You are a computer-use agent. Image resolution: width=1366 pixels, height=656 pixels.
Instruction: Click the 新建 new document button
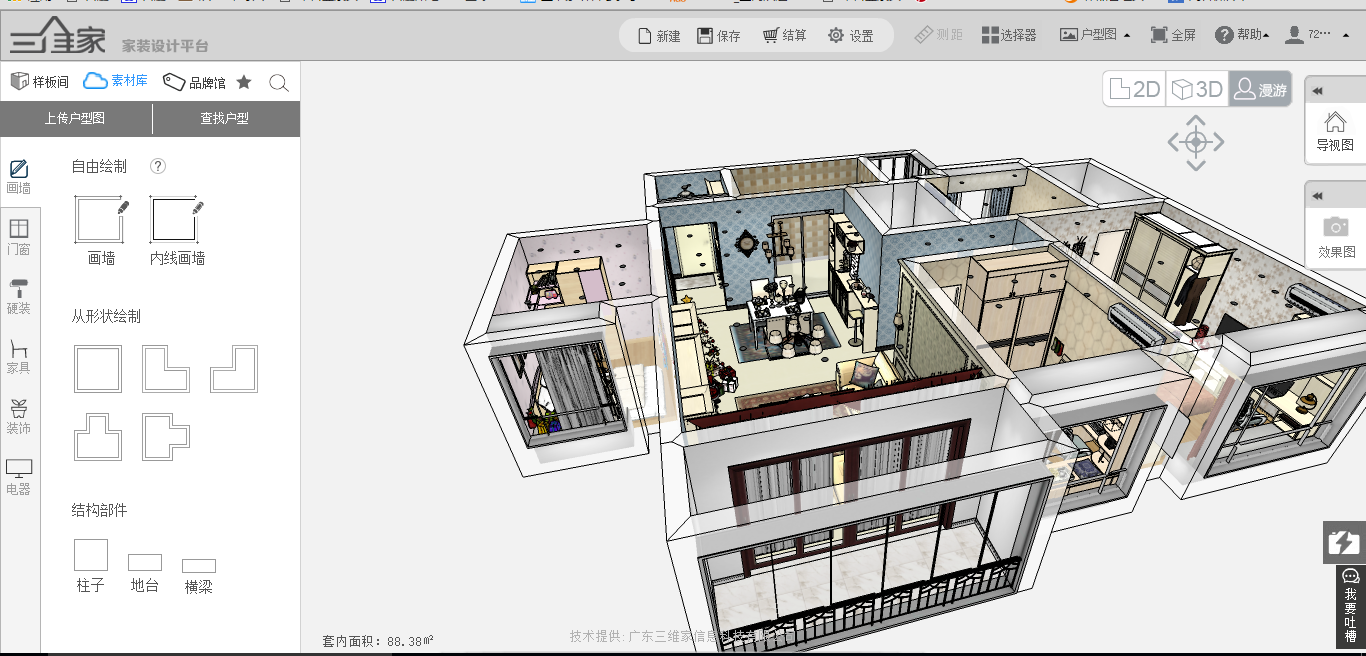pos(658,36)
